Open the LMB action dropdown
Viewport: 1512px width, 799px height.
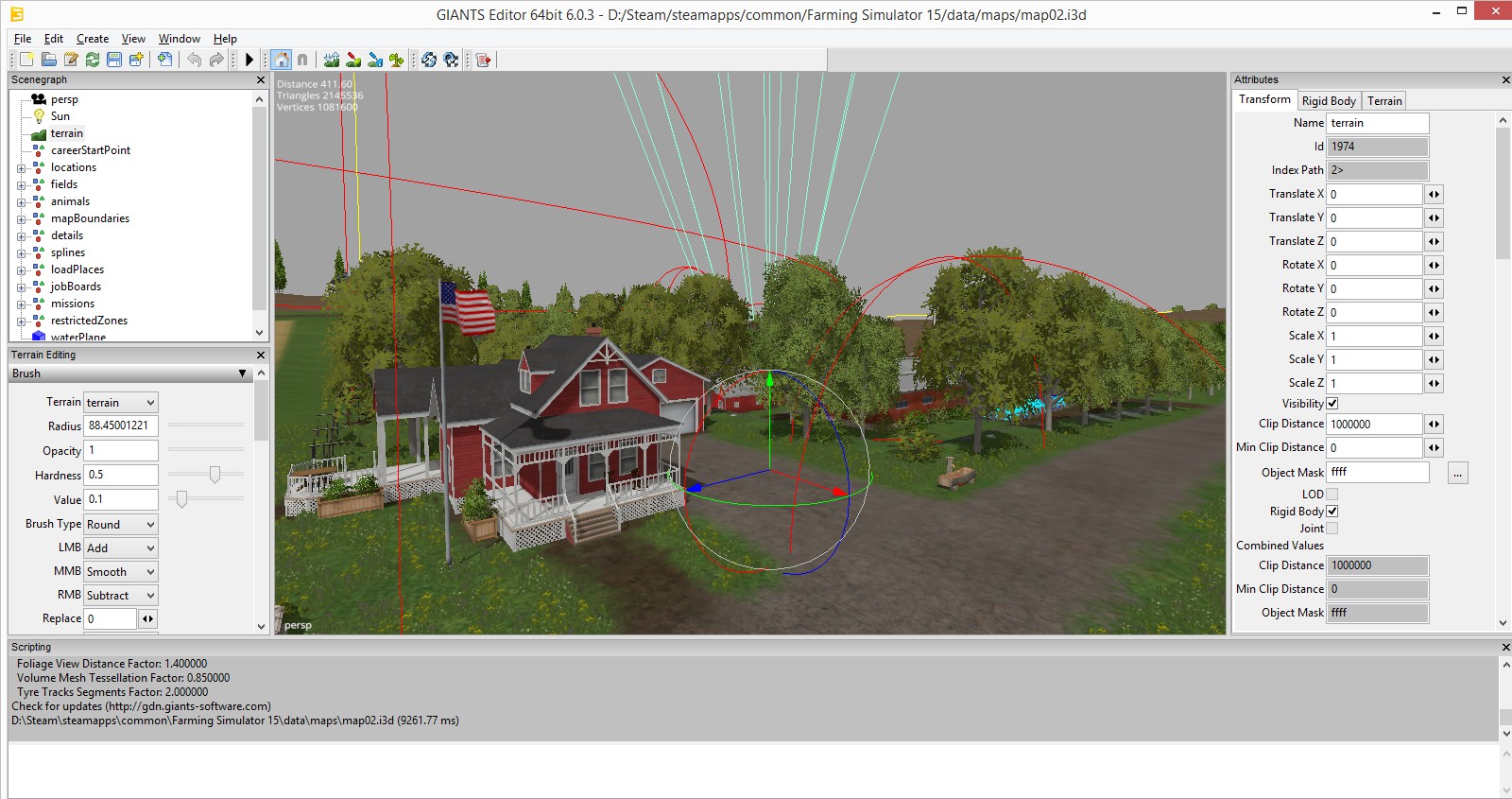click(x=120, y=548)
